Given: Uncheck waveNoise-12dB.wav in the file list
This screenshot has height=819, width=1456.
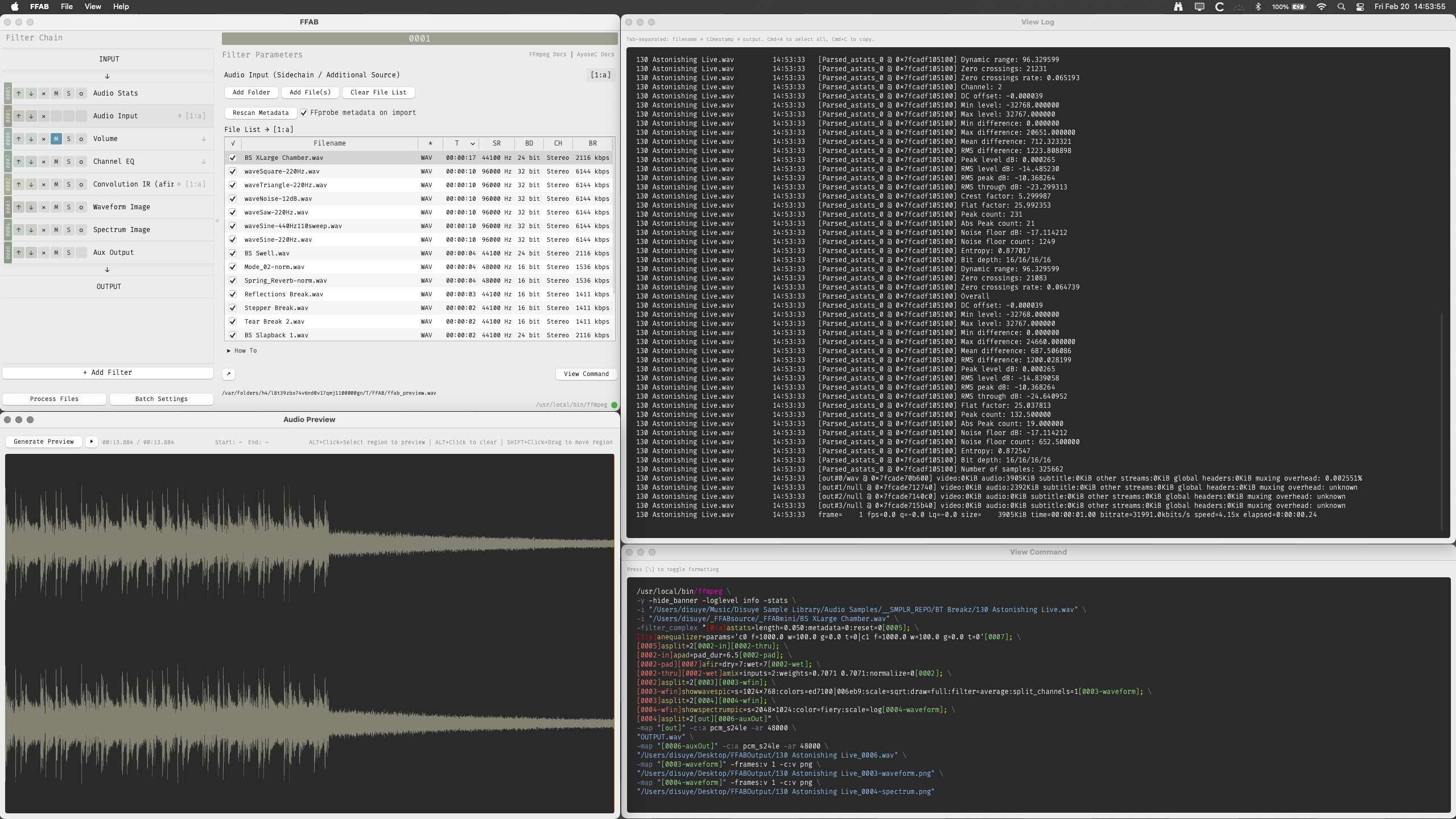Looking at the screenshot, I should pos(233,199).
